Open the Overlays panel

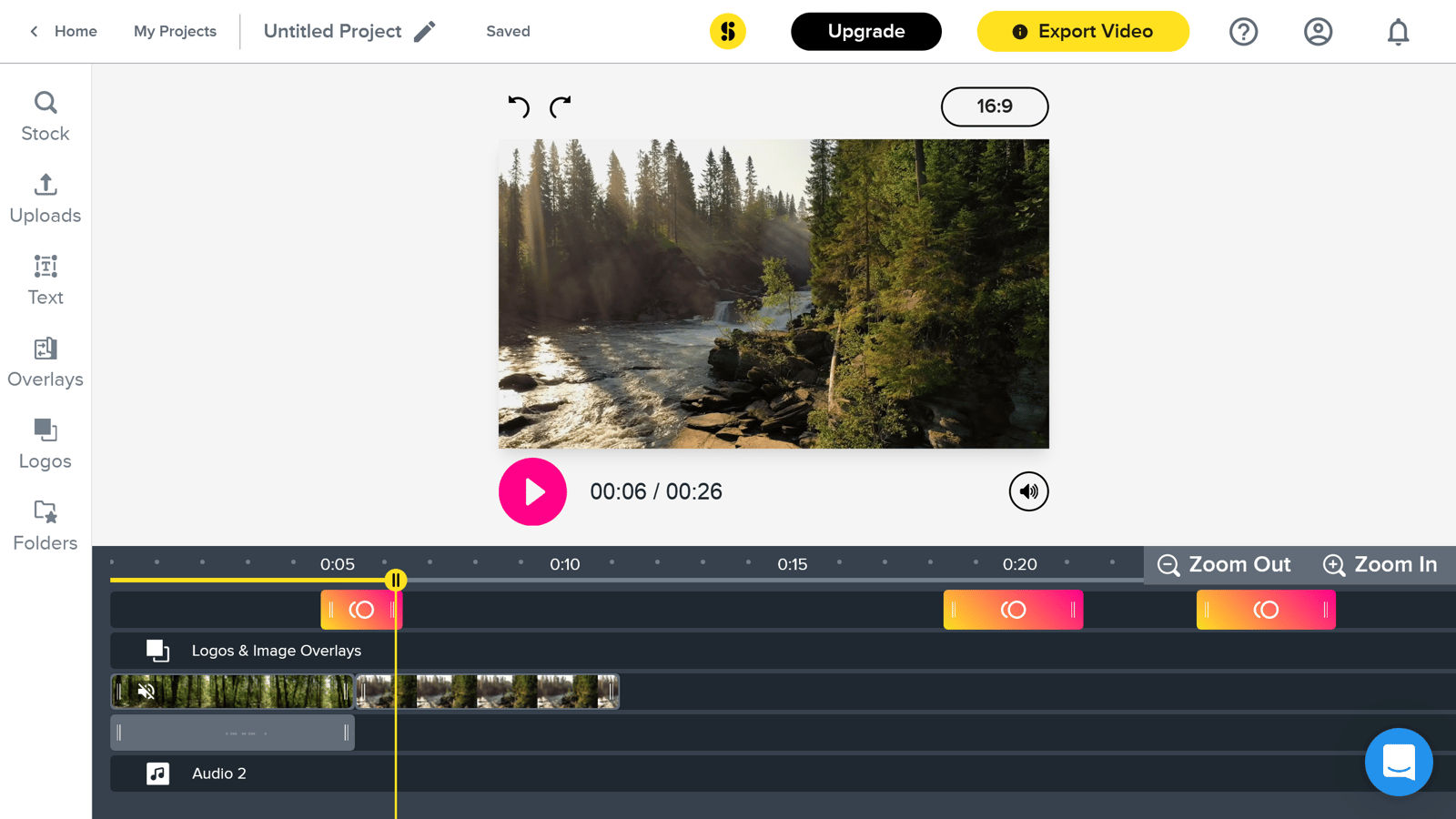(x=45, y=361)
